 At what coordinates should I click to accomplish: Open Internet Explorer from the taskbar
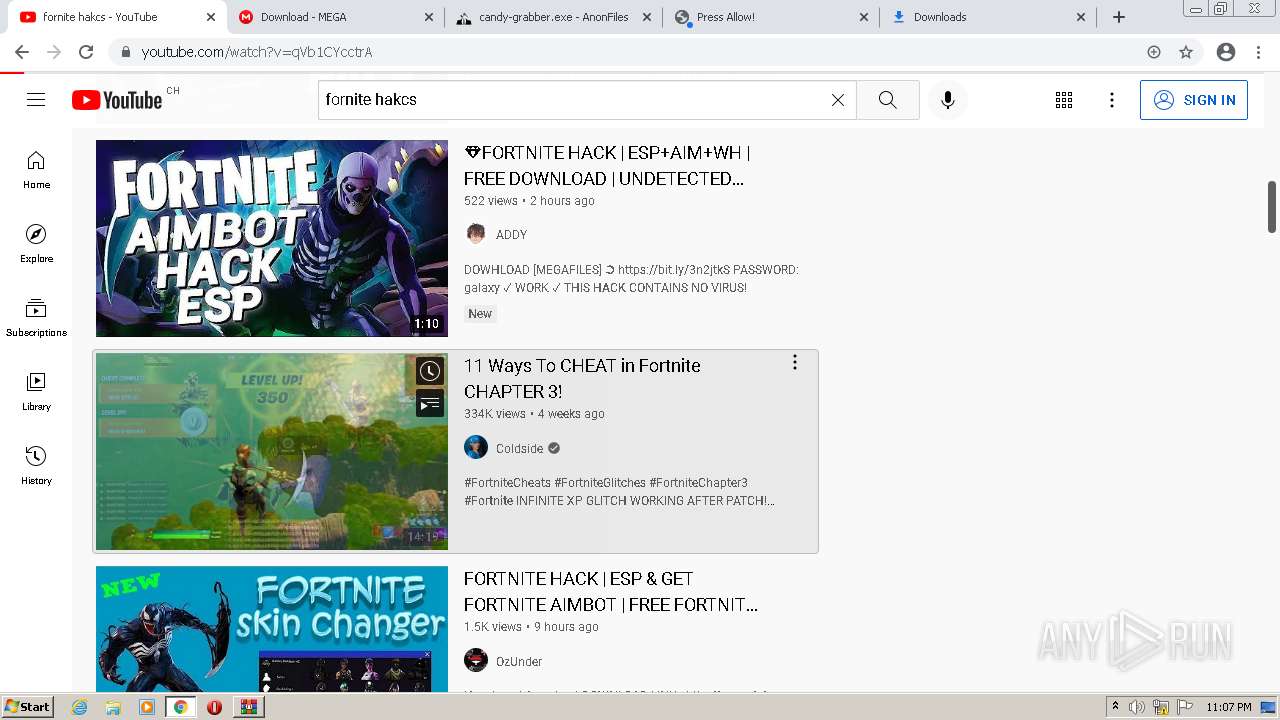[80, 707]
